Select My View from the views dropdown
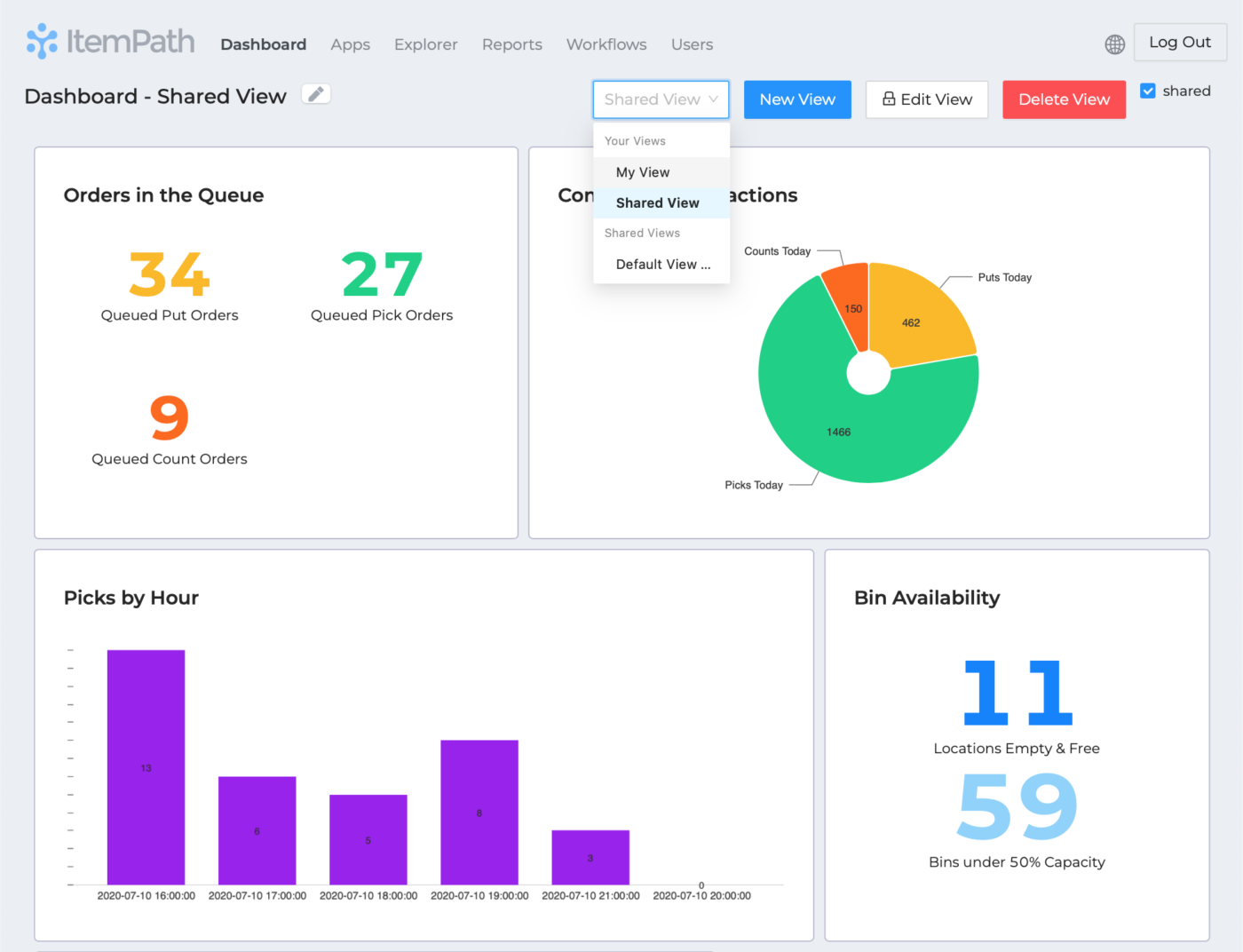1243x952 pixels. pos(643,172)
